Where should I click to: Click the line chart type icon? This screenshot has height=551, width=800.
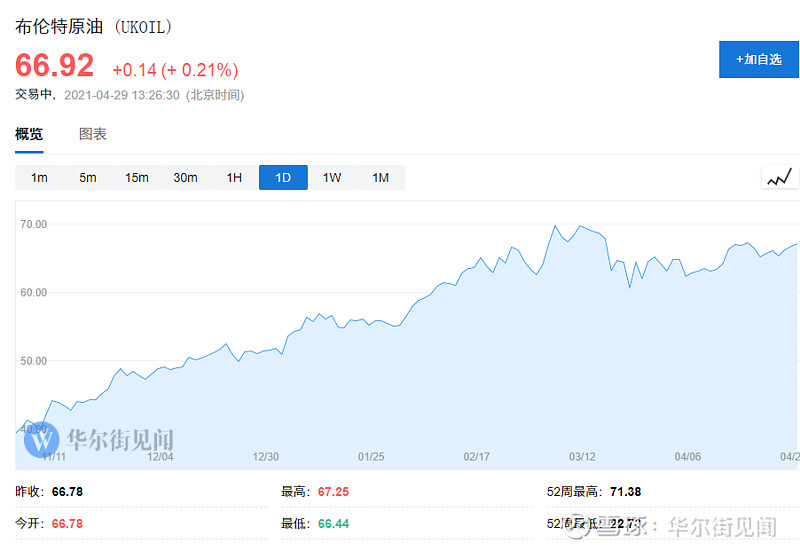[779, 178]
